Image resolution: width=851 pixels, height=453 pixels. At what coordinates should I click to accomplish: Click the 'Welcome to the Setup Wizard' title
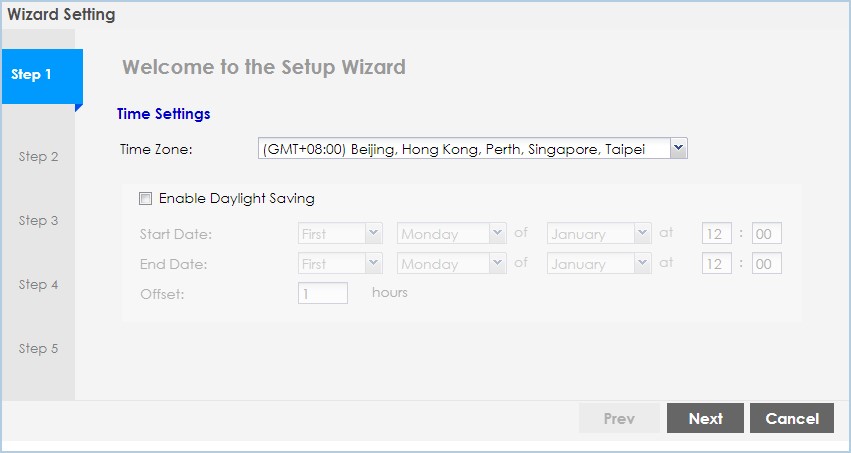[264, 67]
